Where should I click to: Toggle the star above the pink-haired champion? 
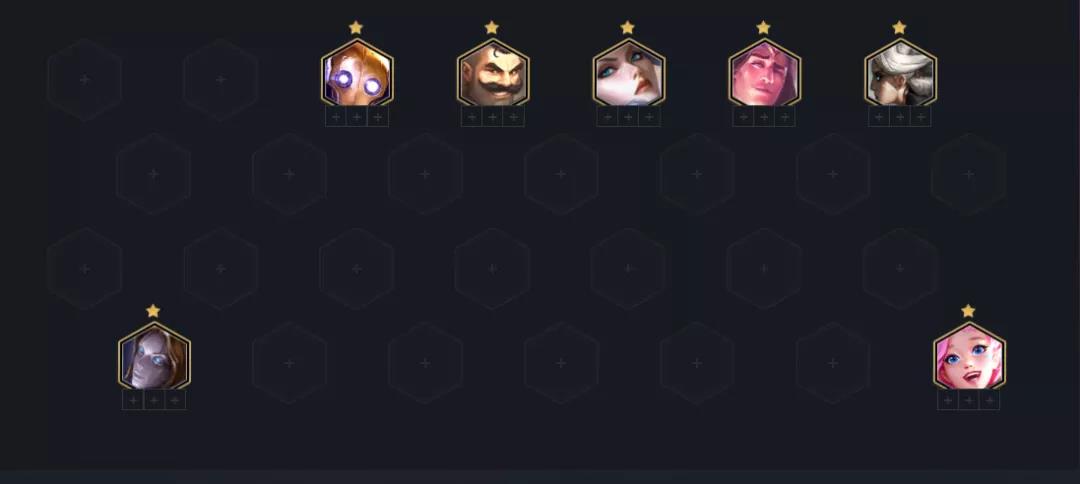click(968, 311)
